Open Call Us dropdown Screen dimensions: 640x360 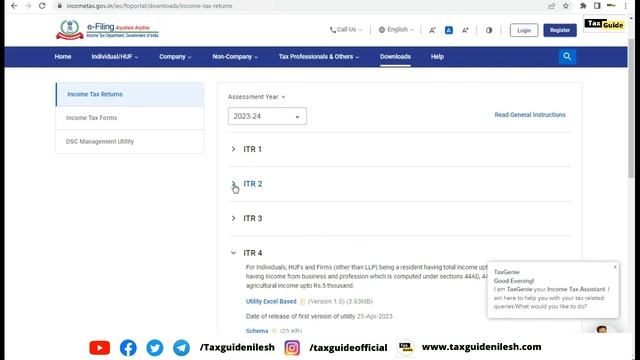[x=346, y=30]
